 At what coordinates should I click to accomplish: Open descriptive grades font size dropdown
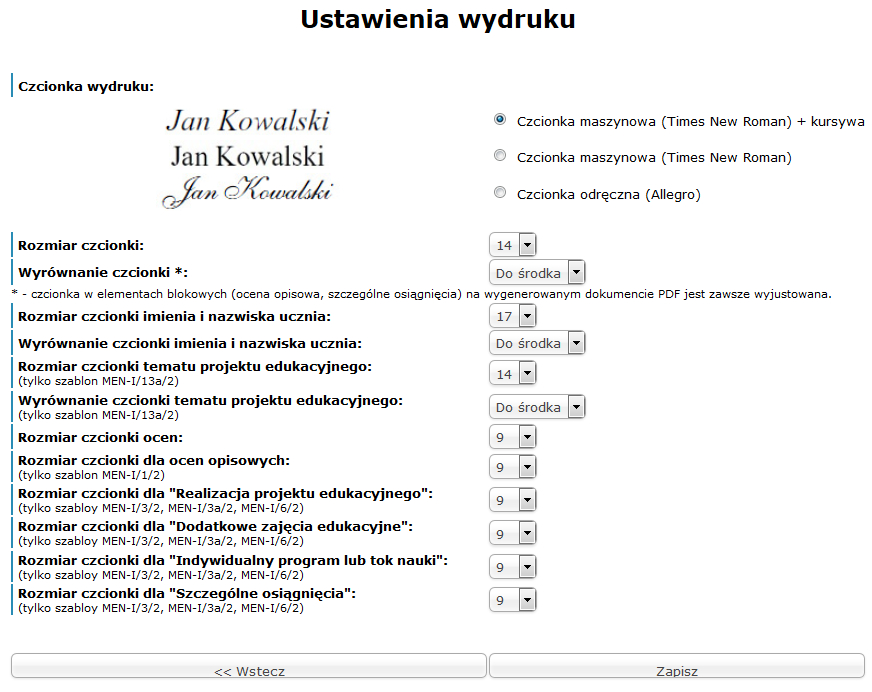pos(513,467)
